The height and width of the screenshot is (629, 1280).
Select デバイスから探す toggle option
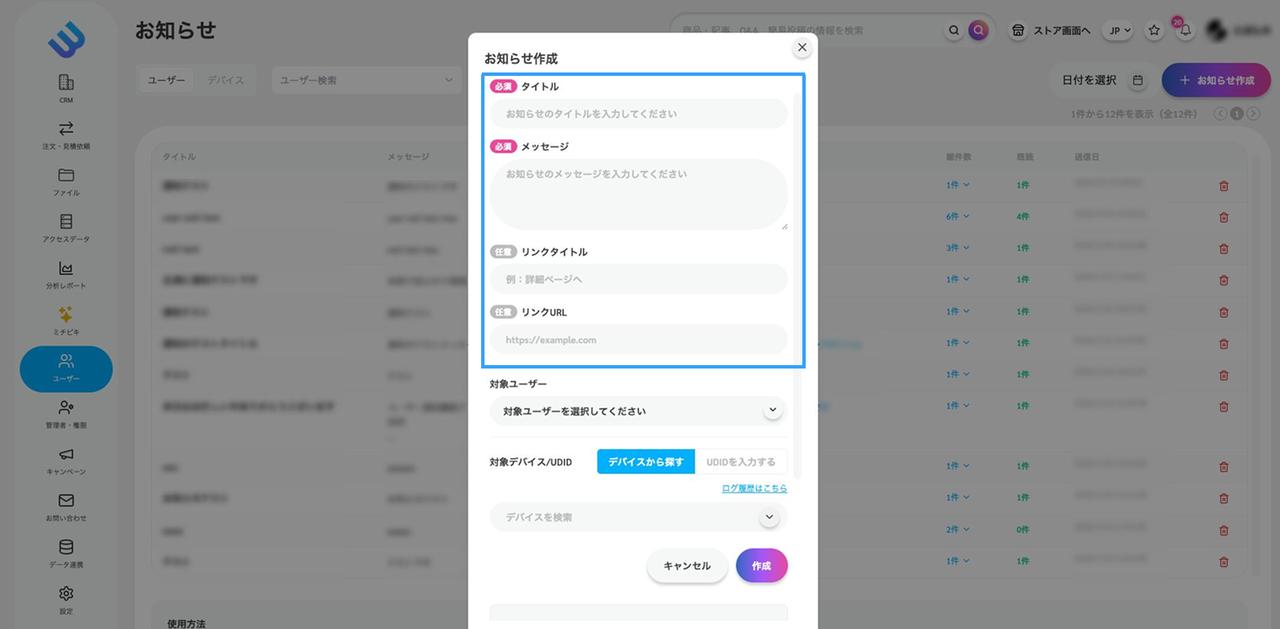pos(646,462)
